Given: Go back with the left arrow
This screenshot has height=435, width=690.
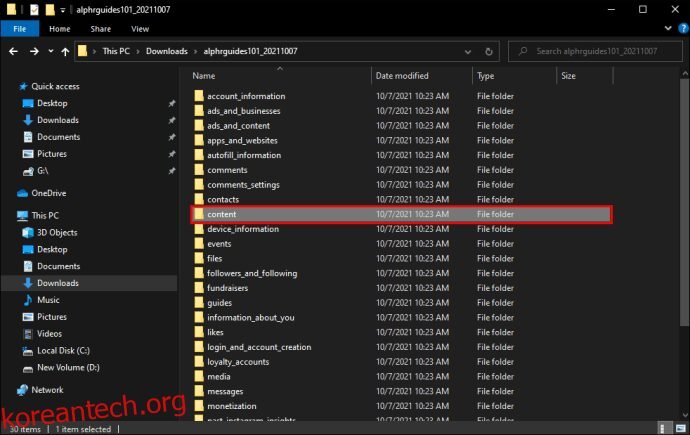Looking at the screenshot, I should 13,51.
